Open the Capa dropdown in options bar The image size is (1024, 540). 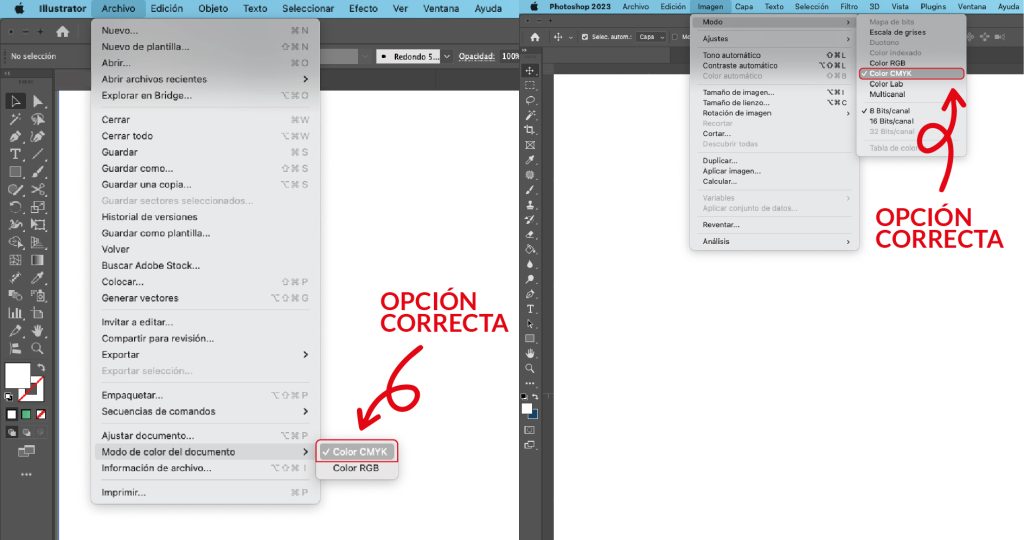point(653,37)
